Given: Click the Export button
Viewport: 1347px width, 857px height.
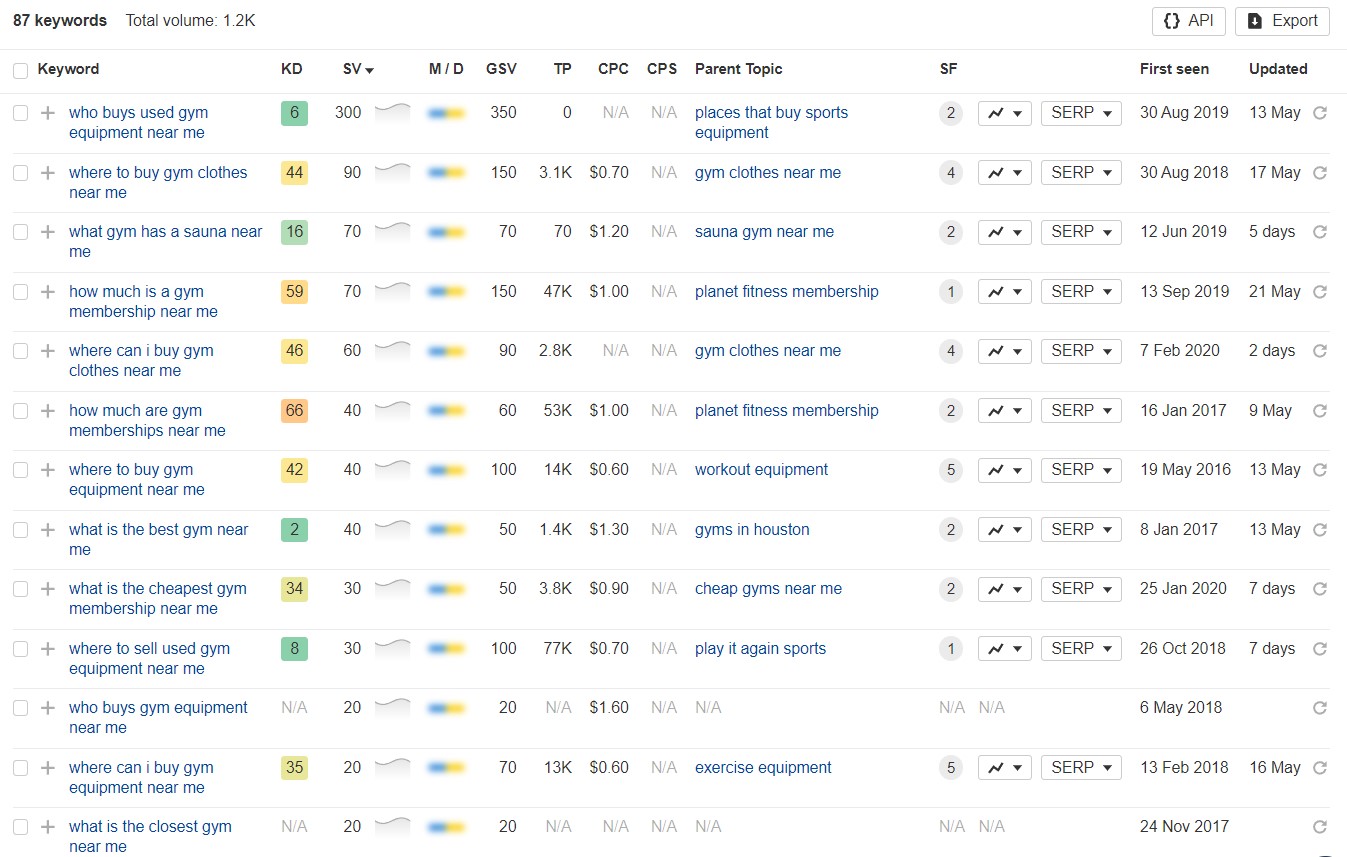Looking at the screenshot, I should click(x=1282, y=21).
